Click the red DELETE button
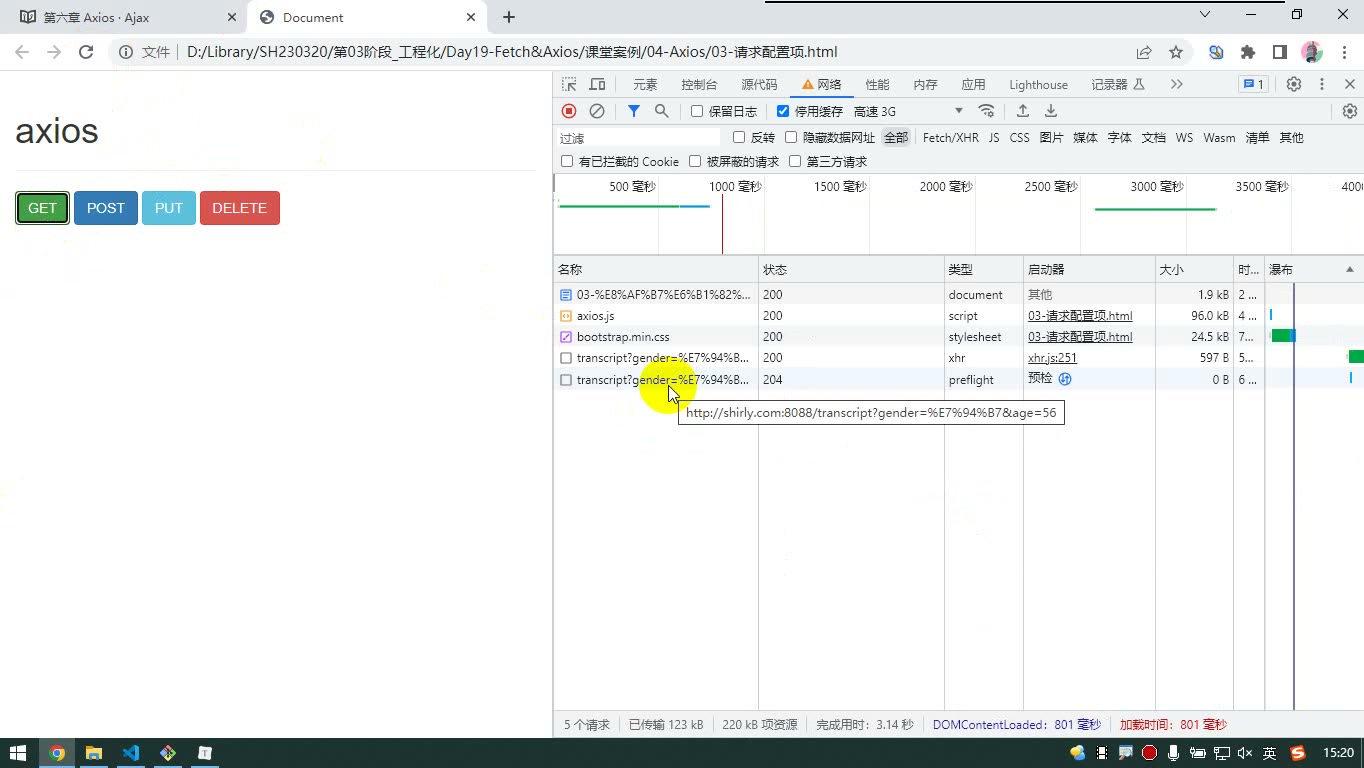1364x768 pixels. click(x=240, y=208)
